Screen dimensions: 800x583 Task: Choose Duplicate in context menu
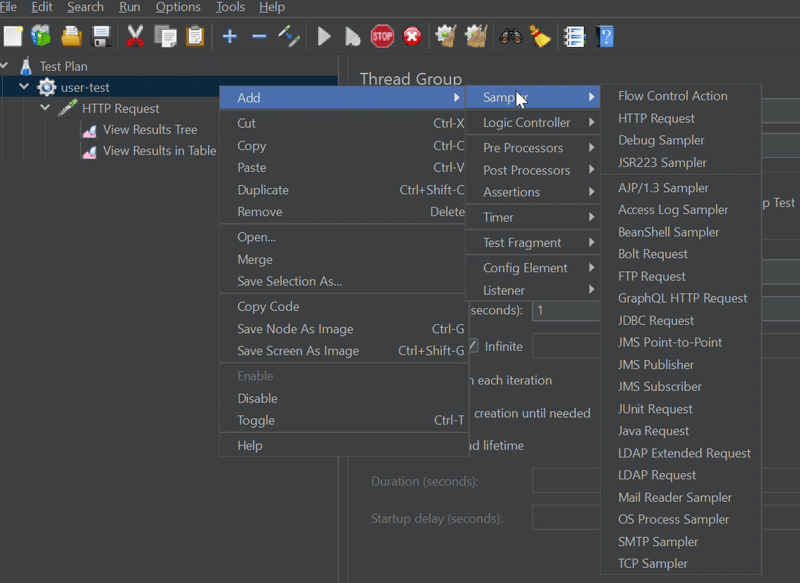point(344,190)
